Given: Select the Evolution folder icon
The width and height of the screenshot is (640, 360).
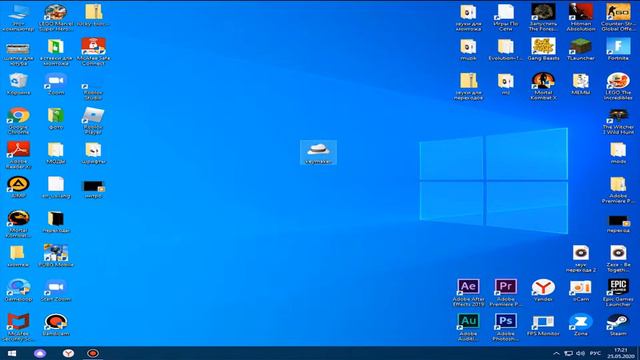Looking at the screenshot, I should (x=506, y=49).
